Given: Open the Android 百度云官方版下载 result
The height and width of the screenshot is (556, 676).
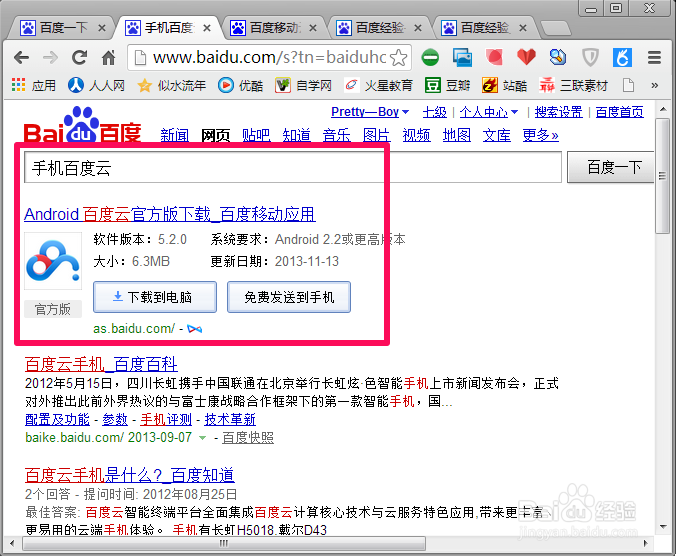Looking at the screenshot, I should pyautogui.click(x=170, y=214).
